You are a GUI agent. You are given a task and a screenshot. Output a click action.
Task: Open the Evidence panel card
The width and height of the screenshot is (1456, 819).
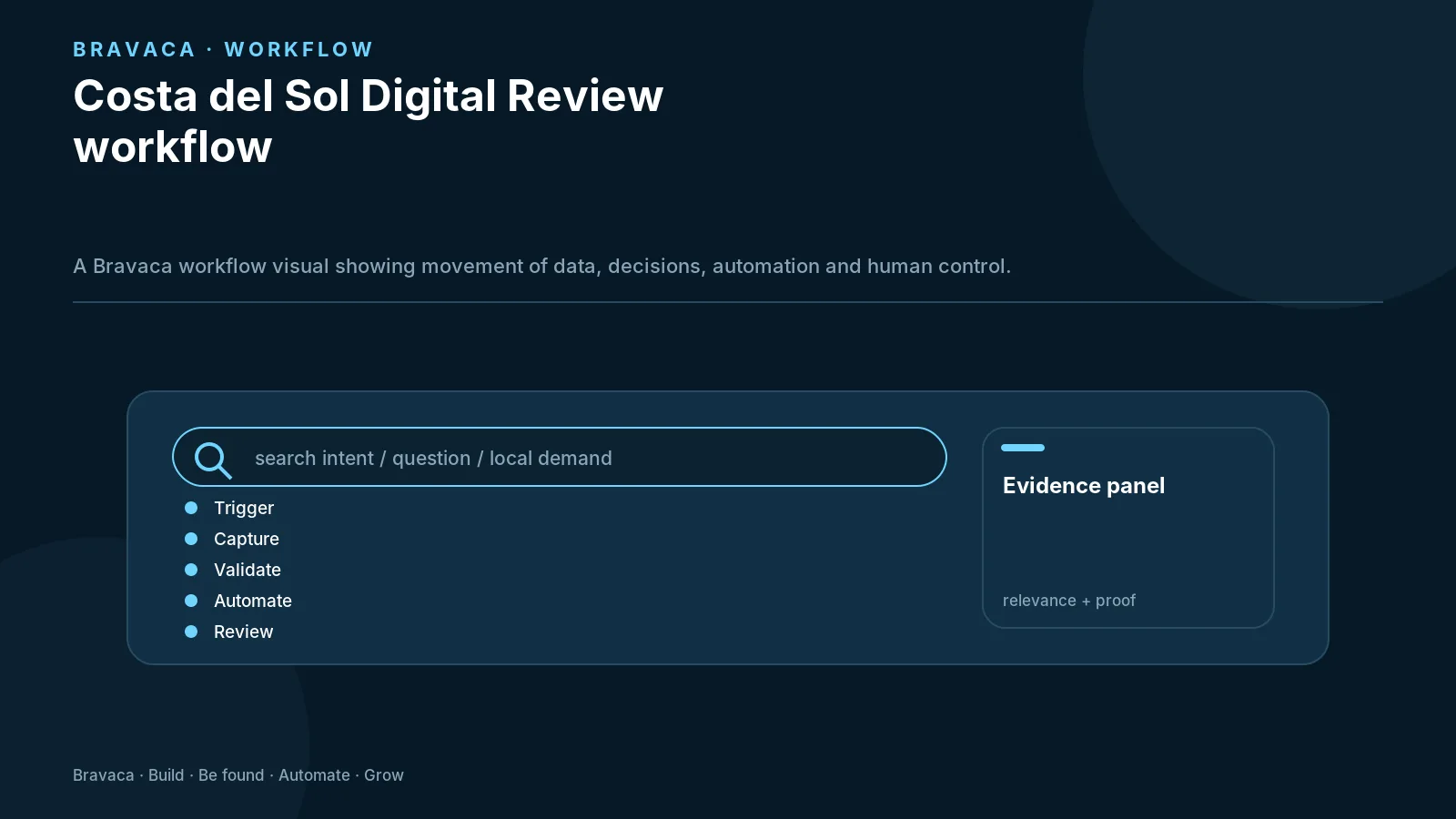[1128, 528]
